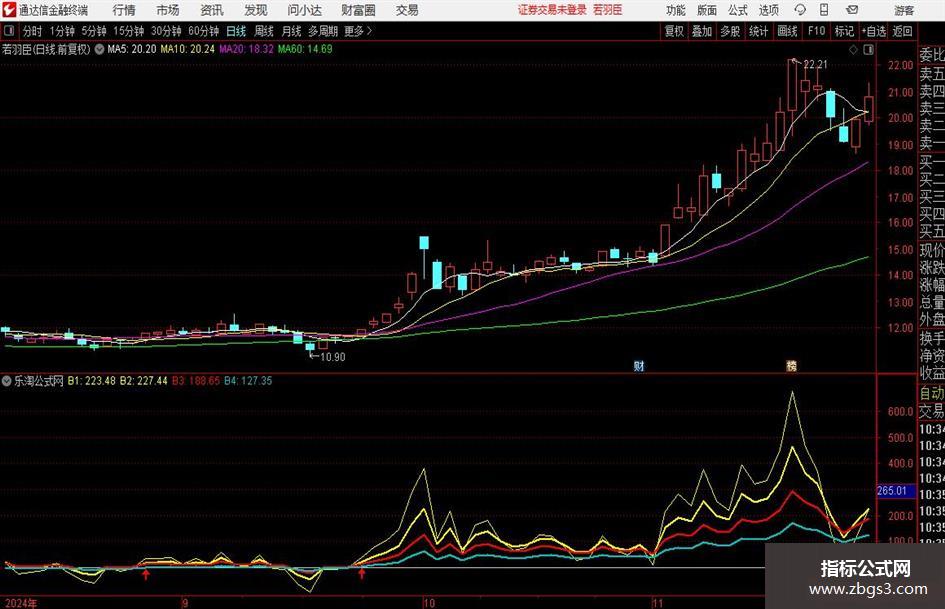The height and width of the screenshot is (609, 945).
Task: Open the 财富圈 menu
Action: click(x=358, y=10)
